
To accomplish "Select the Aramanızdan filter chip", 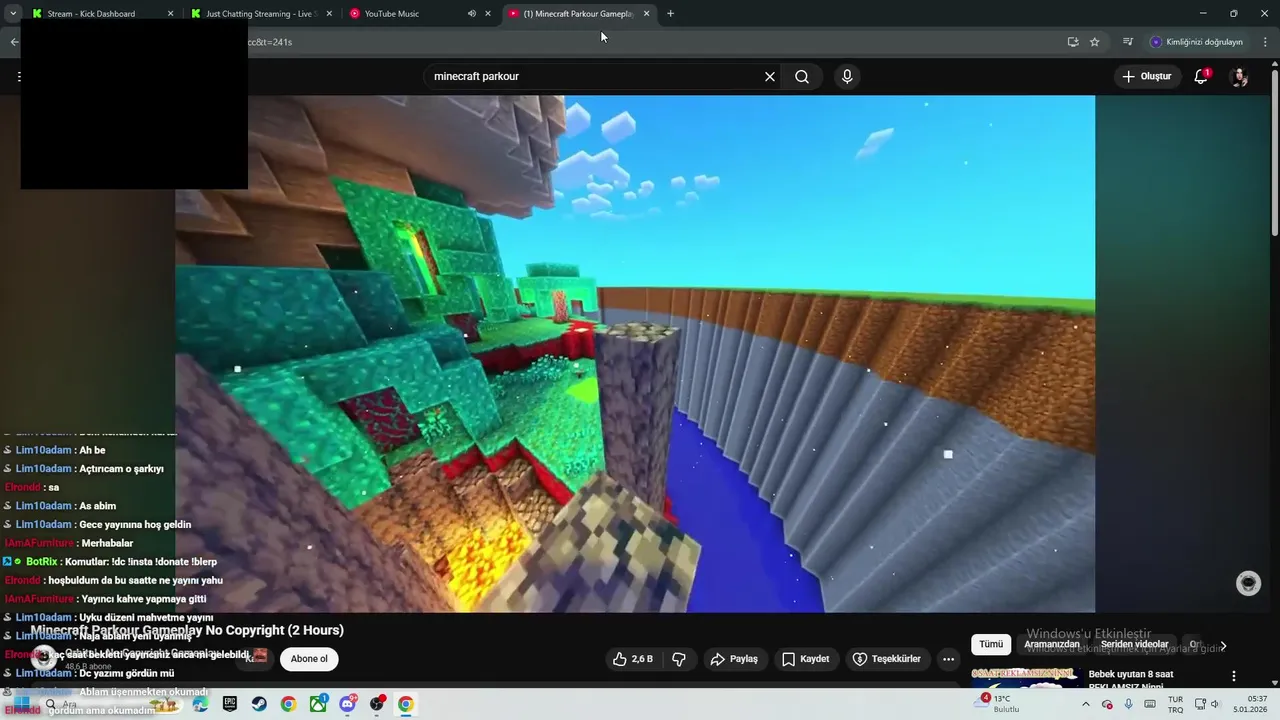I will click(1052, 645).
